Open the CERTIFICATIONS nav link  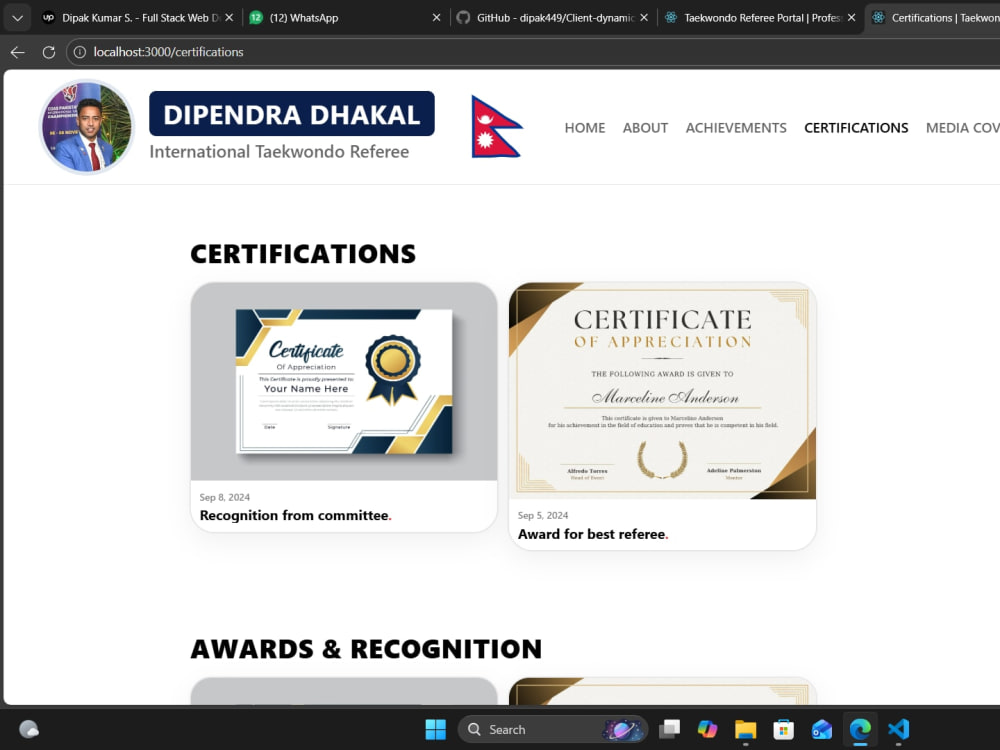pos(856,128)
